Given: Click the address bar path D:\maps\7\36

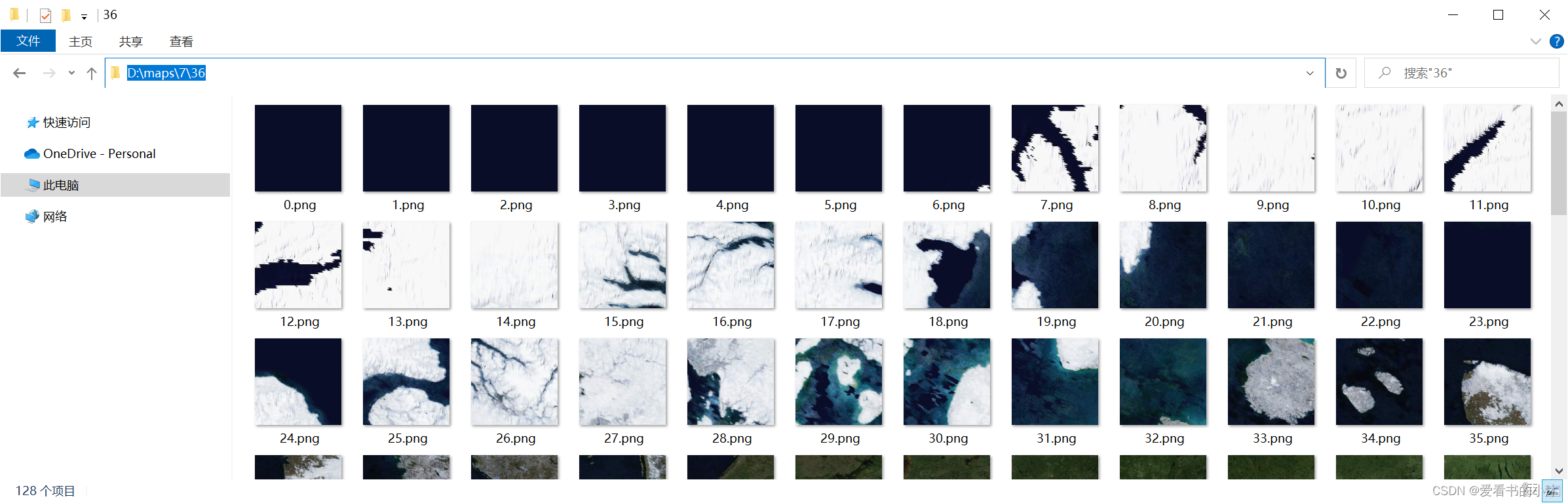Looking at the screenshot, I should click(x=166, y=73).
